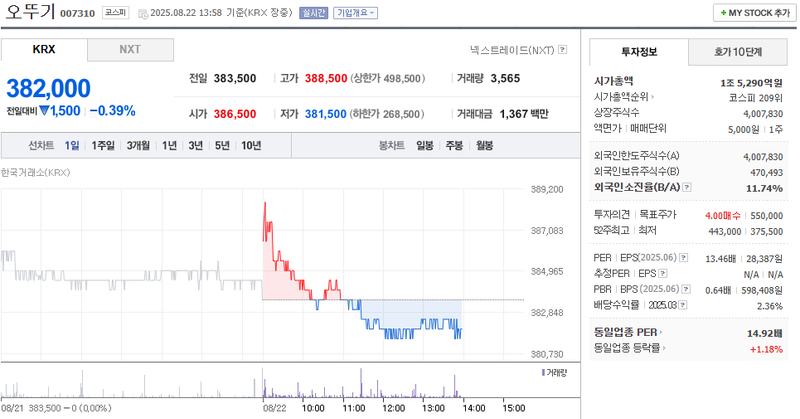This screenshot has height=419, width=800.
Task: Open help icon beside PER EPS(2025.06)
Action: click(x=683, y=258)
